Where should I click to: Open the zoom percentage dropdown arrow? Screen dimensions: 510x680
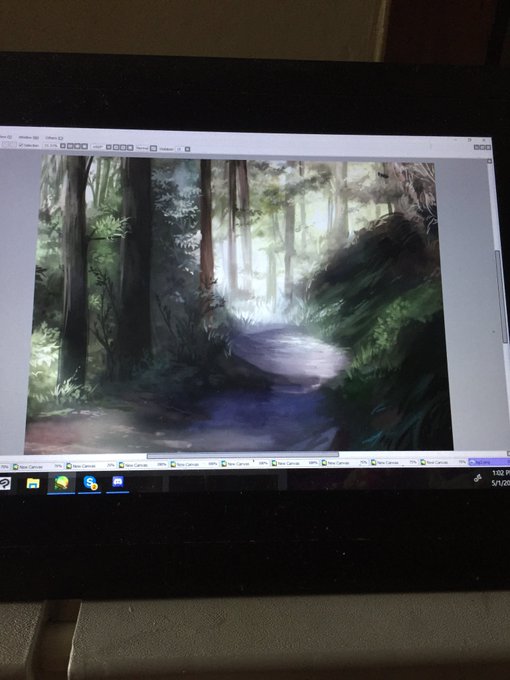[63, 146]
